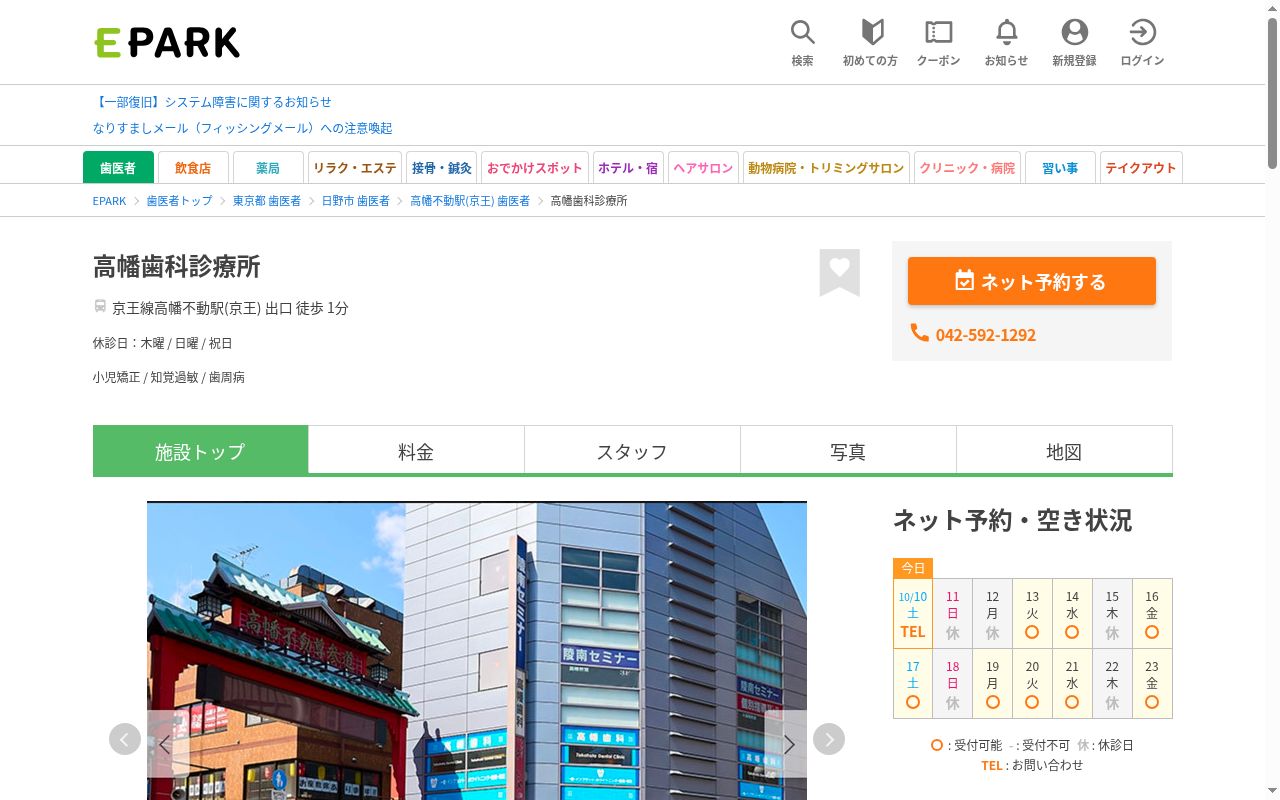The image size is (1280, 800).
Task: Follow the 高幡不動駅(京王) 歯医者 breadcrumb link
Action: tap(470, 201)
